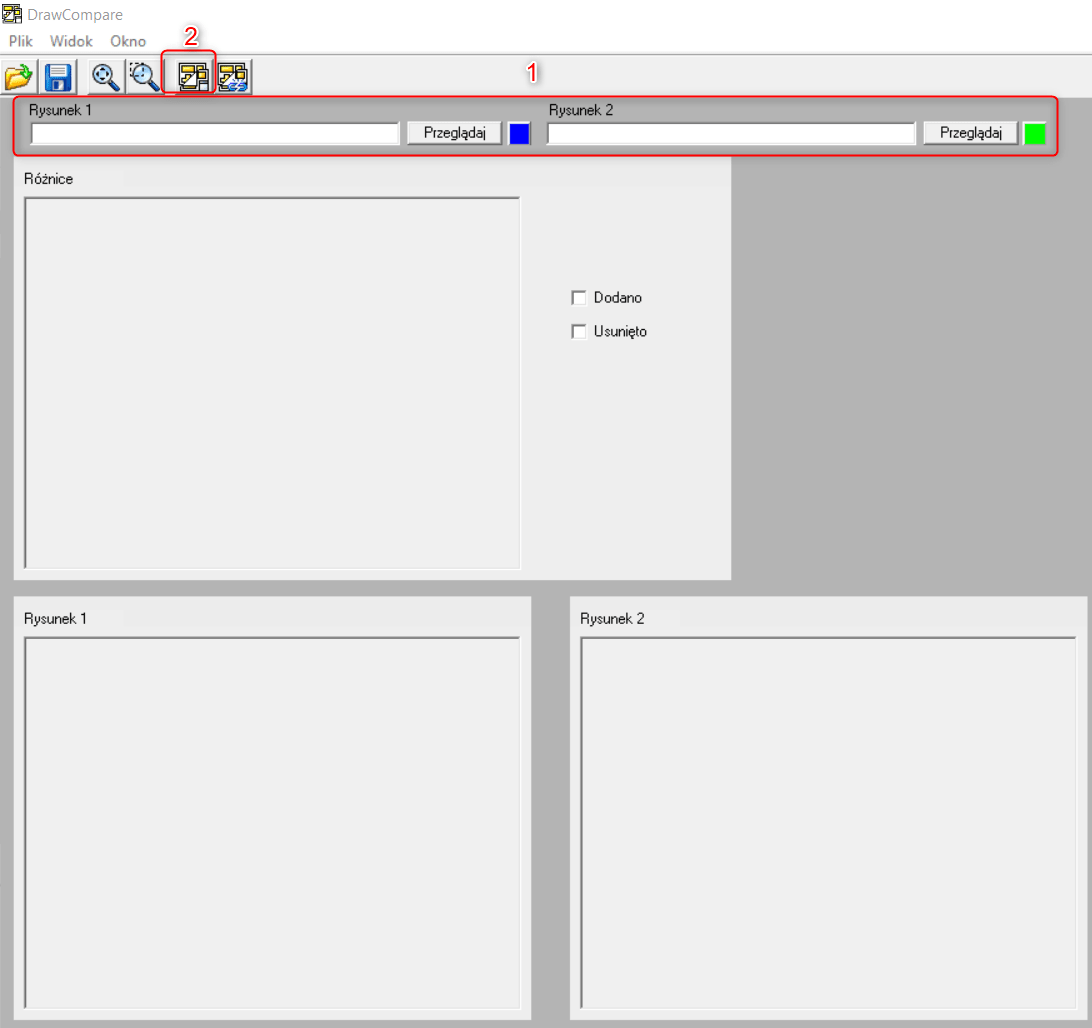
Task: Enable the Dodano checkbox
Action: [579, 298]
